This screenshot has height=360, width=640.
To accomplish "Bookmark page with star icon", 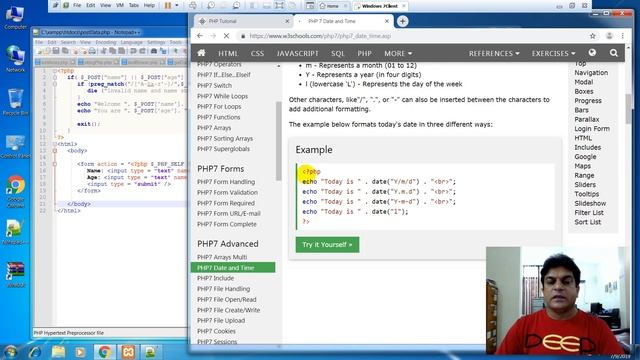I will click(592, 36).
